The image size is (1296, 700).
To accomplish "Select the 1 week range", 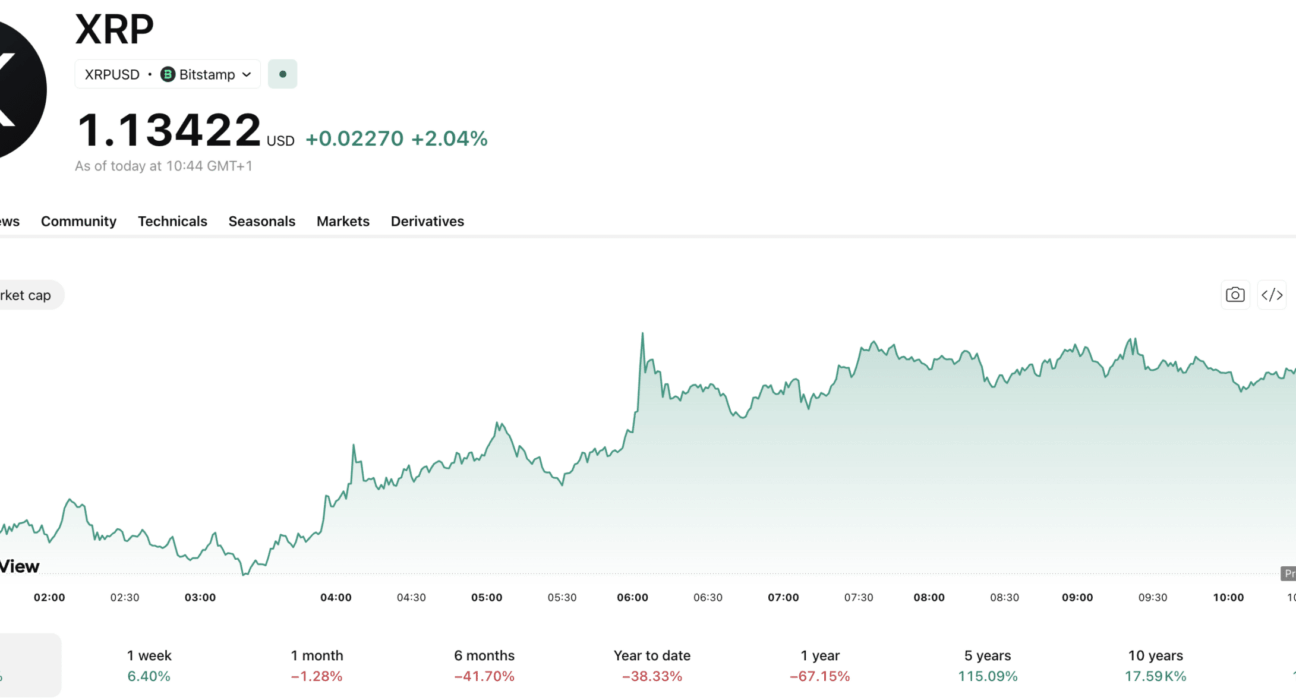I will click(x=149, y=666).
